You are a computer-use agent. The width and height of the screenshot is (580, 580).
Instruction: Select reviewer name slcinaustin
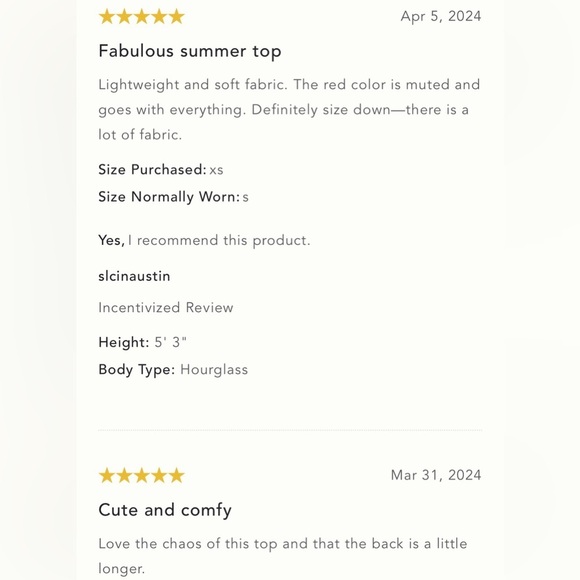(134, 276)
